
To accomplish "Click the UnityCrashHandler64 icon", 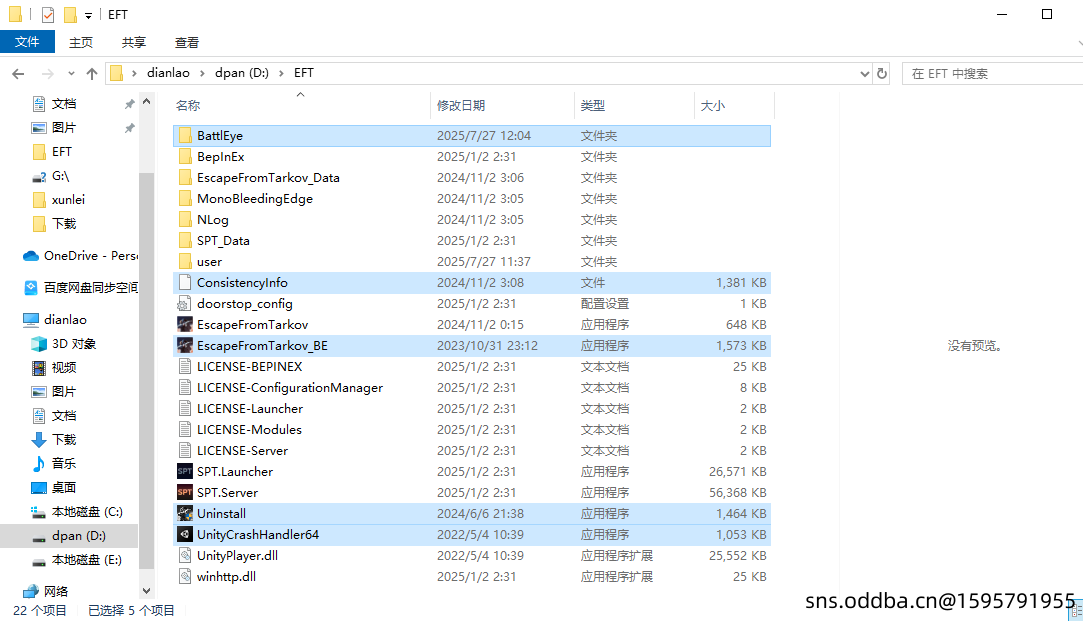I will (x=184, y=535).
